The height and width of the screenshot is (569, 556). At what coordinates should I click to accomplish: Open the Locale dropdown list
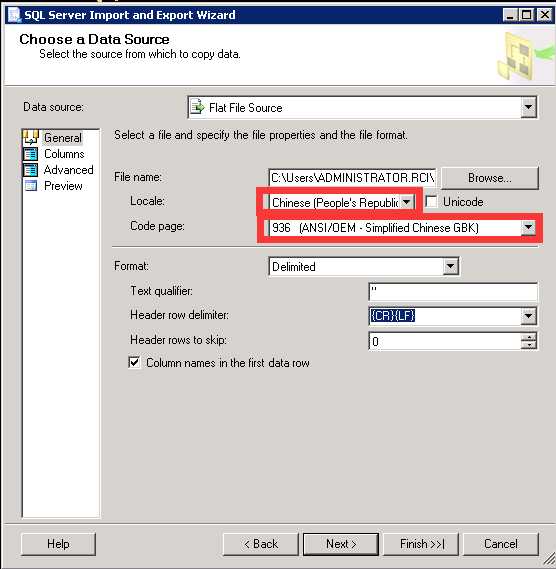(x=407, y=202)
